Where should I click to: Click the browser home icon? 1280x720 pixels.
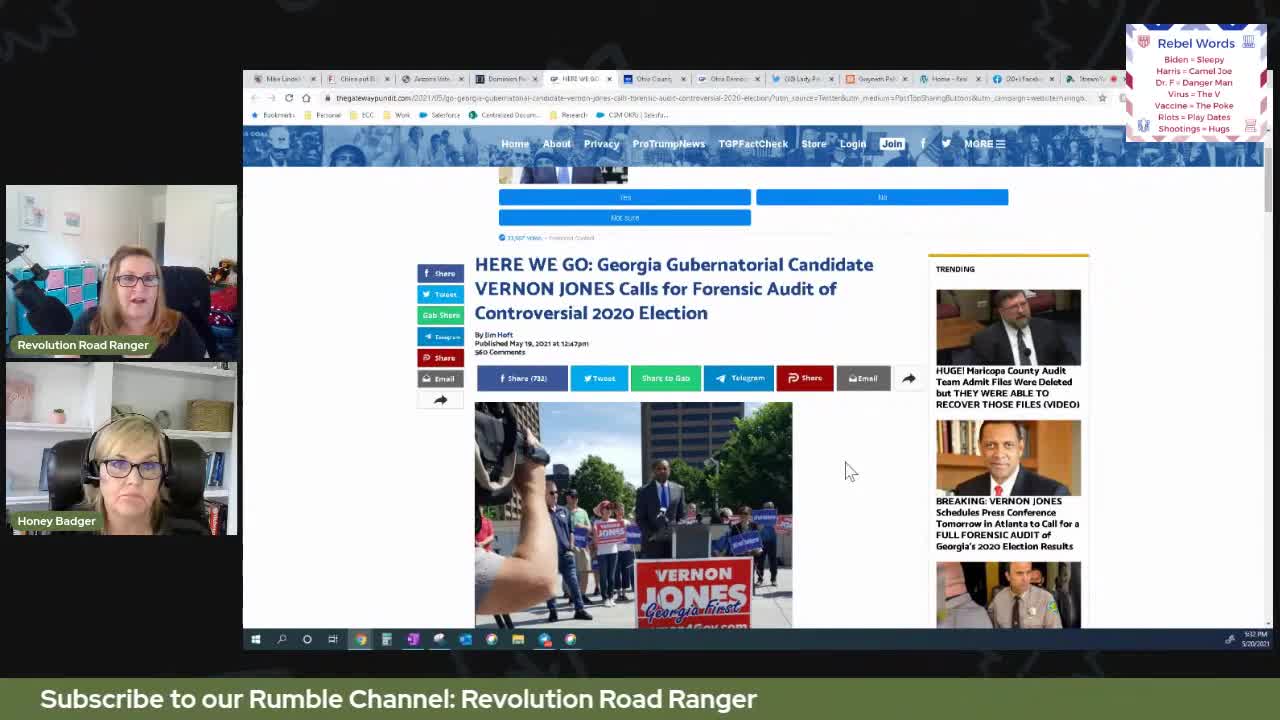click(x=306, y=98)
